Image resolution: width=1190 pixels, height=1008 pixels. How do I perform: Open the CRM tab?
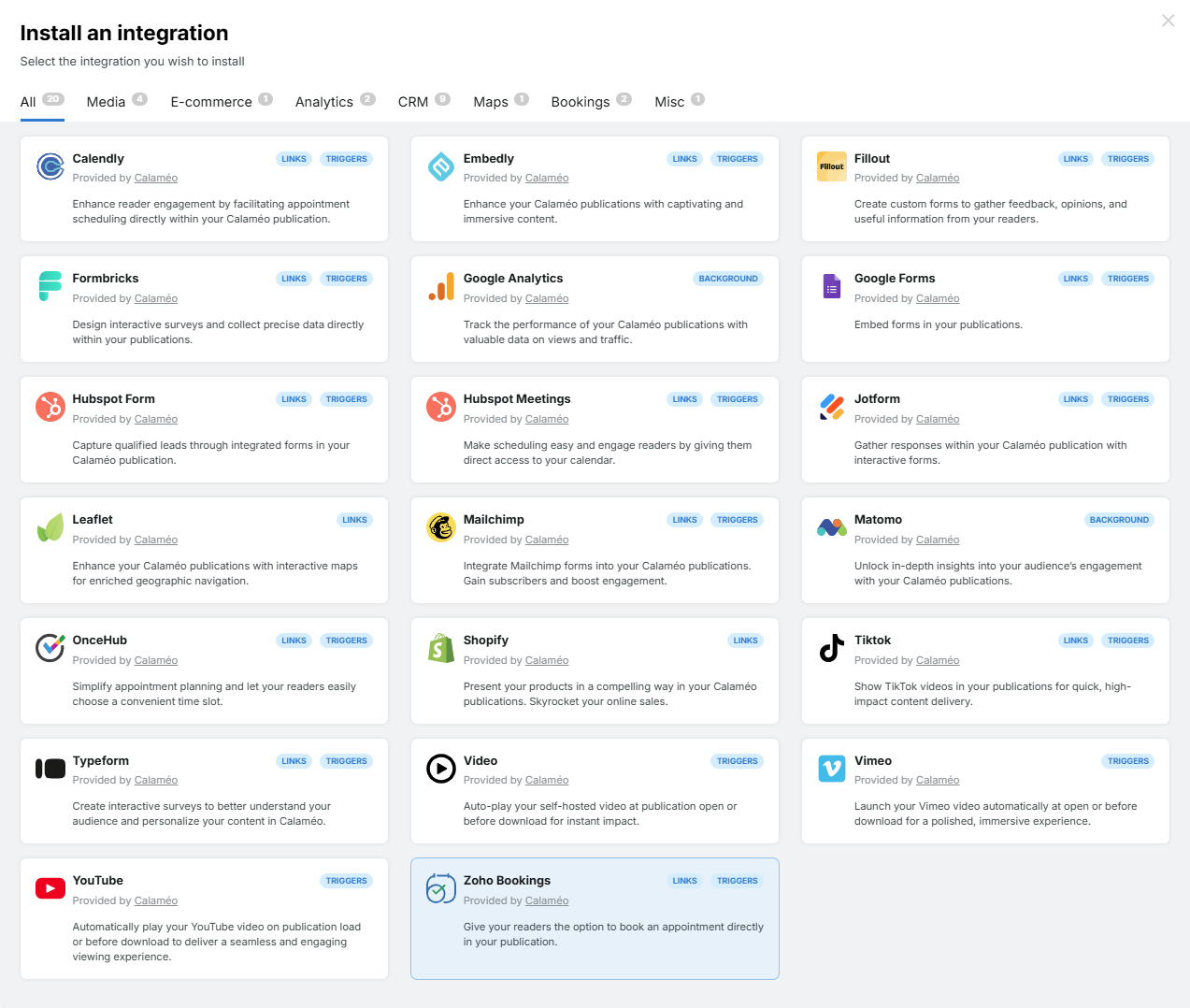(x=423, y=101)
